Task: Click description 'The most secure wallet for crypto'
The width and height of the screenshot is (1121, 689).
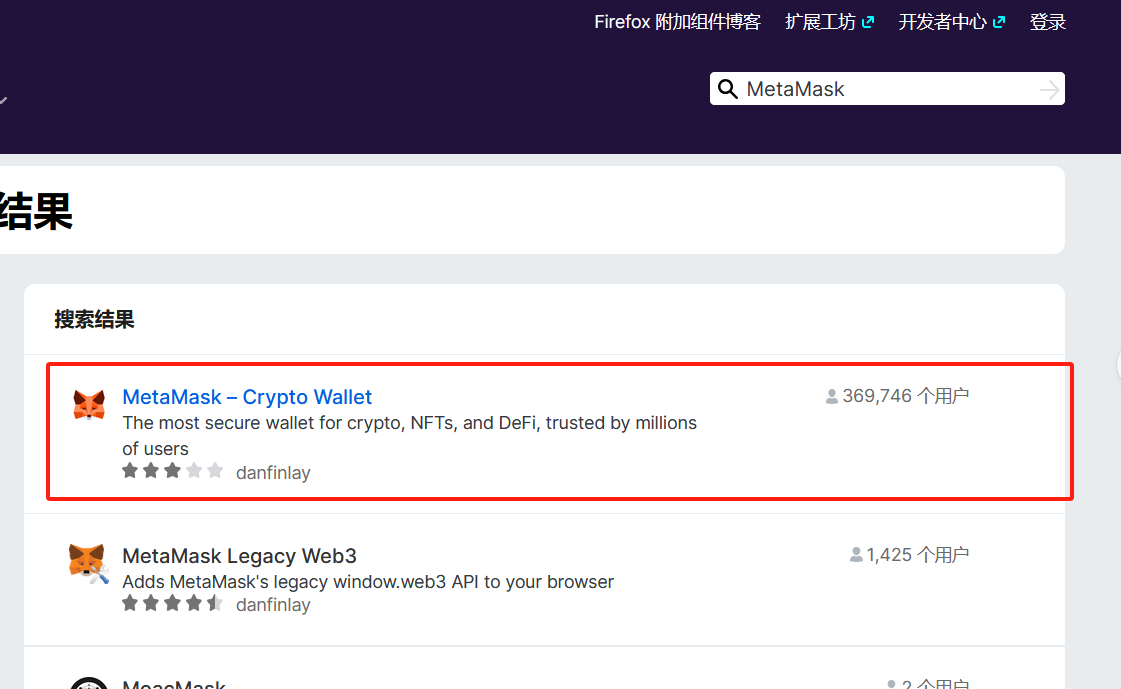Action: coord(409,436)
